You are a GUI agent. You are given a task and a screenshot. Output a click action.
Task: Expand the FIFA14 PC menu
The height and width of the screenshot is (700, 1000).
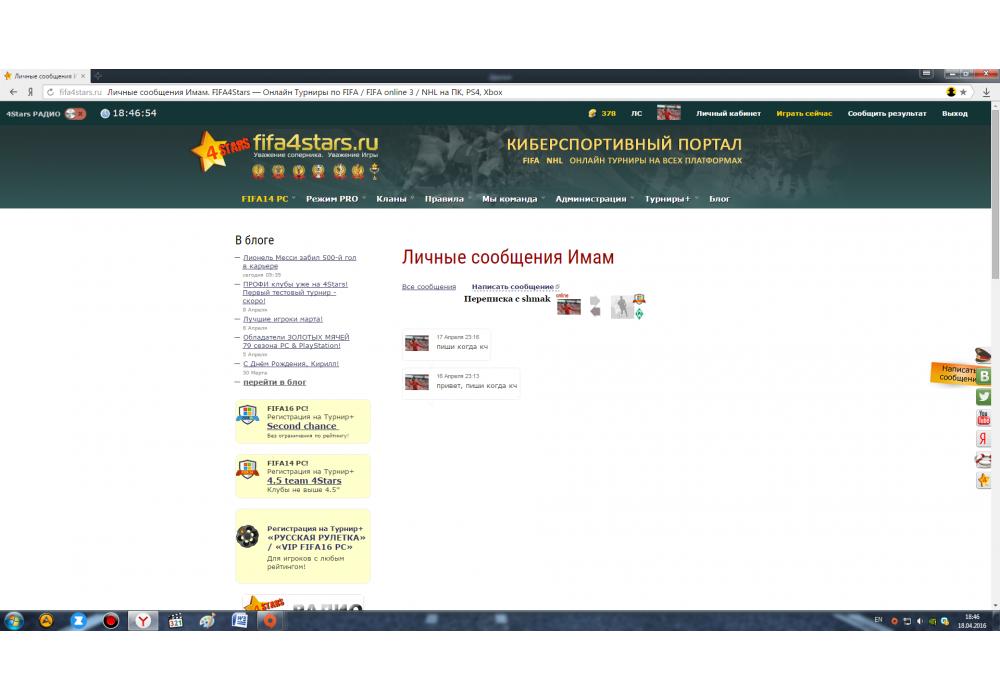click(x=265, y=199)
